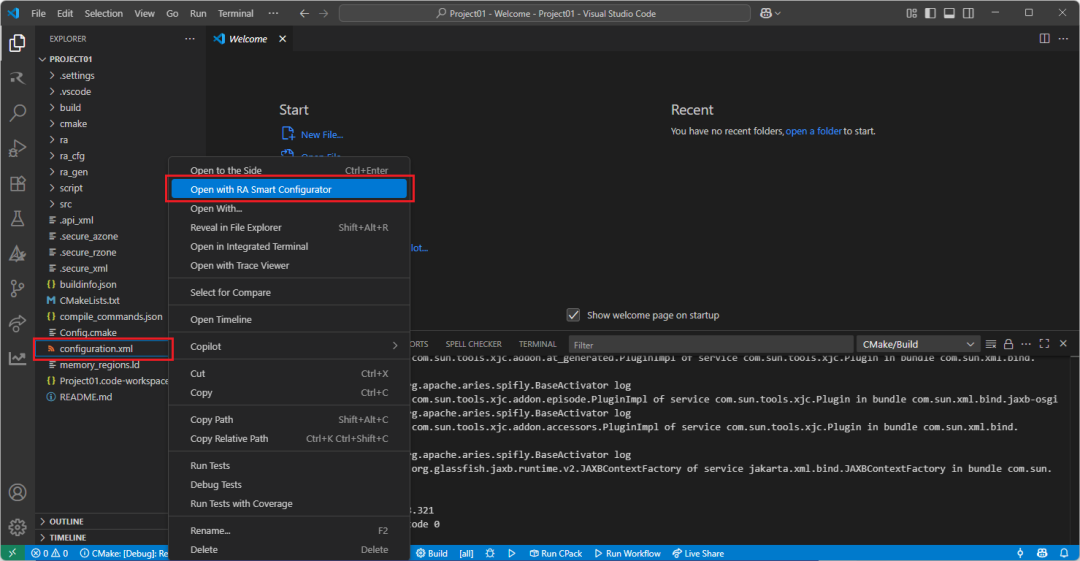
Task: Click the output Filter input field
Action: tap(700, 344)
